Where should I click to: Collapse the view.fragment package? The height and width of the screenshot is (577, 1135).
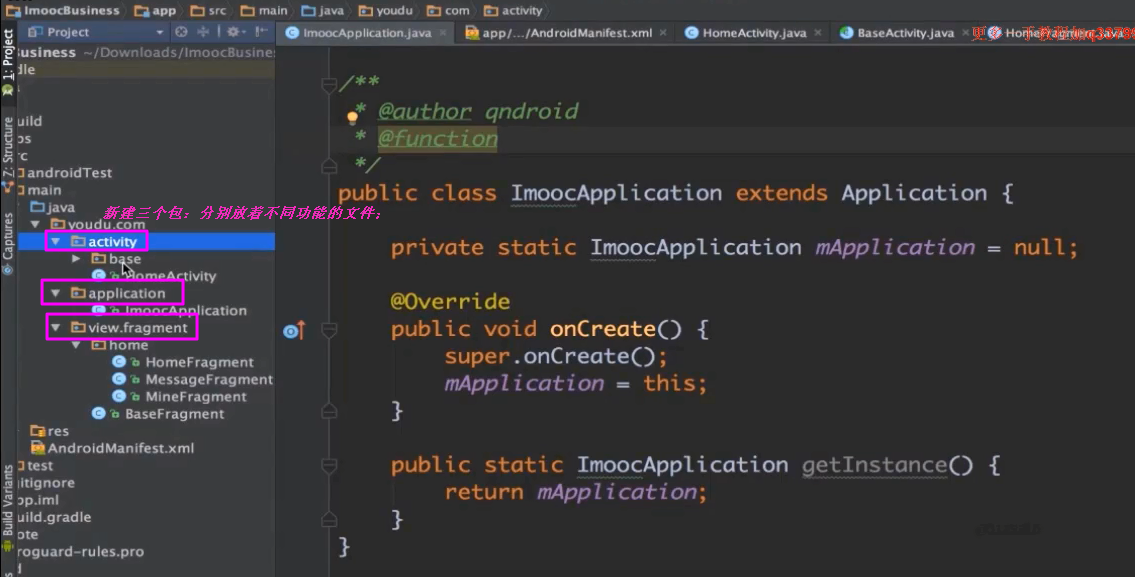55,328
